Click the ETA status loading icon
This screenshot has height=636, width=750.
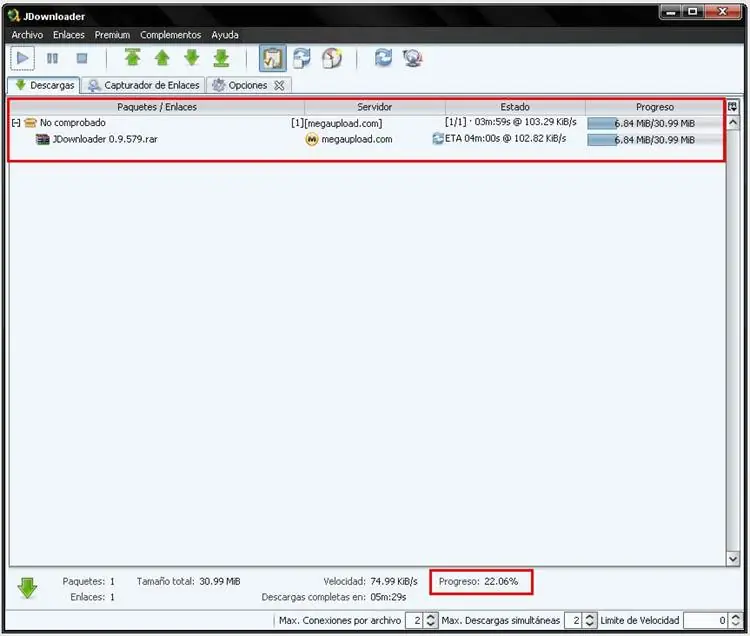coord(438,139)
